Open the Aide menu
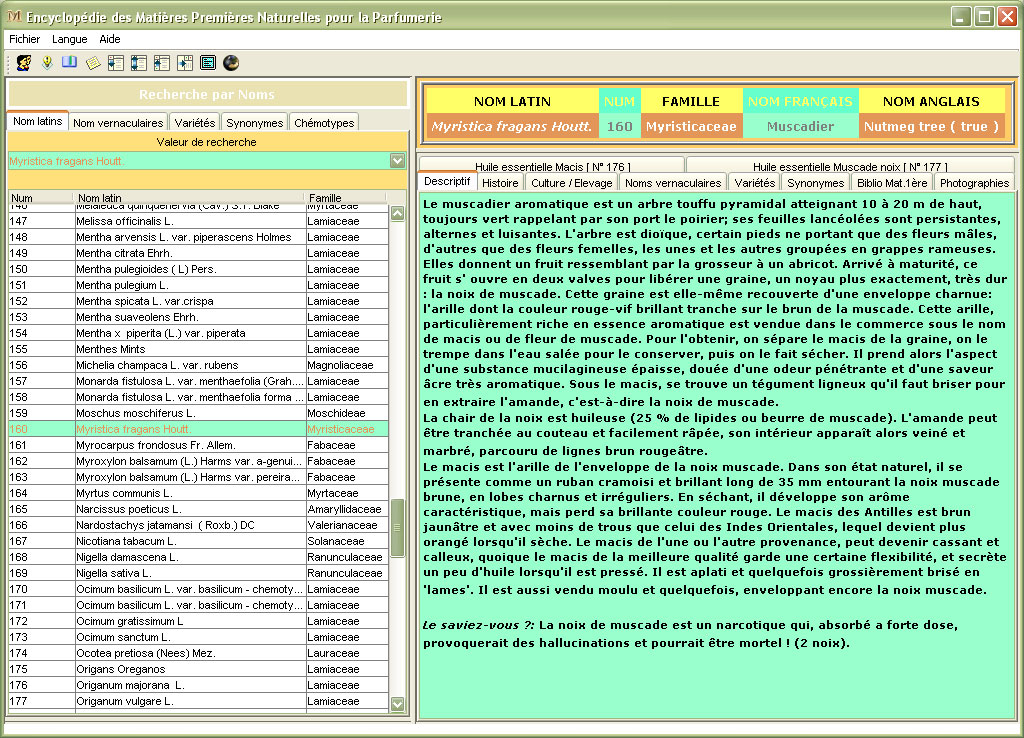Viewport: 1024px width, 738px height. coord(110,39)
